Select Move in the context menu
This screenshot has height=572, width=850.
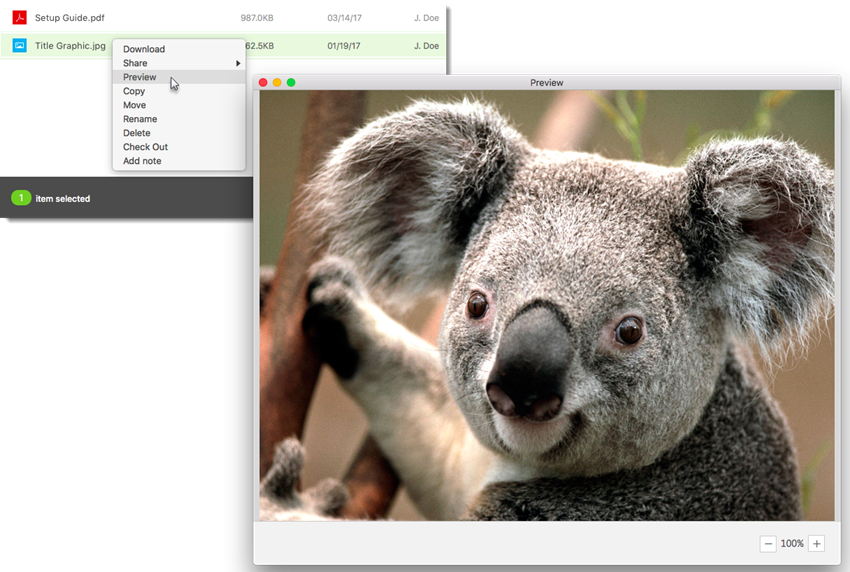tap(134, 105)
